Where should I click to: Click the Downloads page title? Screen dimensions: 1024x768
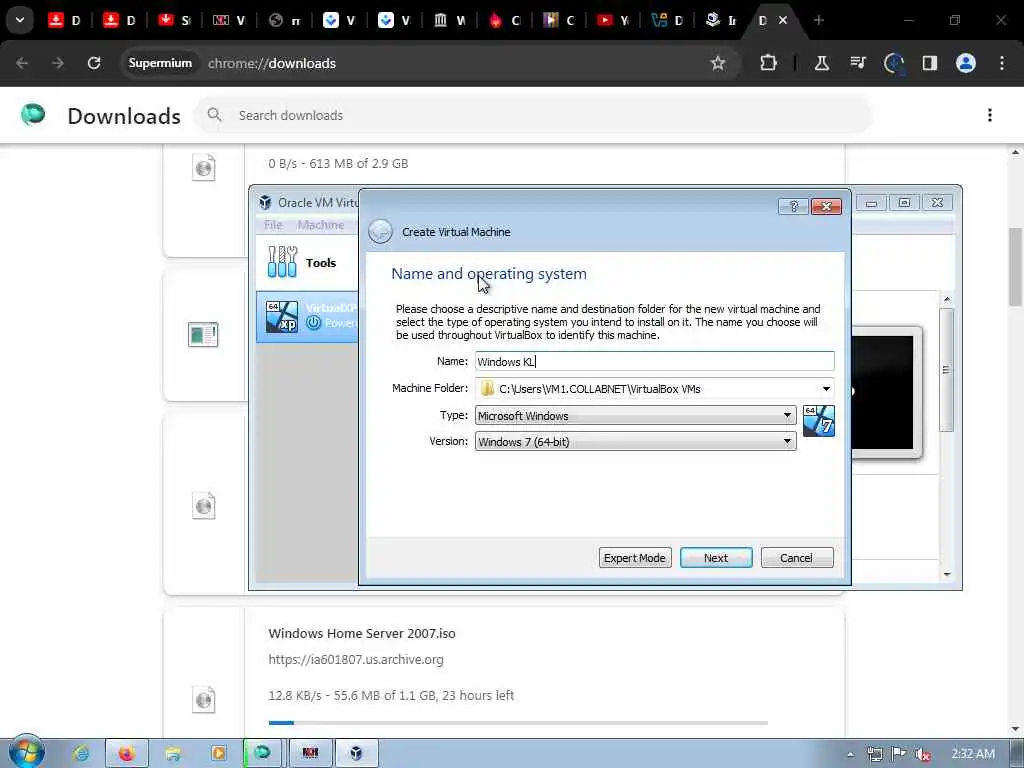coord(124,116)
